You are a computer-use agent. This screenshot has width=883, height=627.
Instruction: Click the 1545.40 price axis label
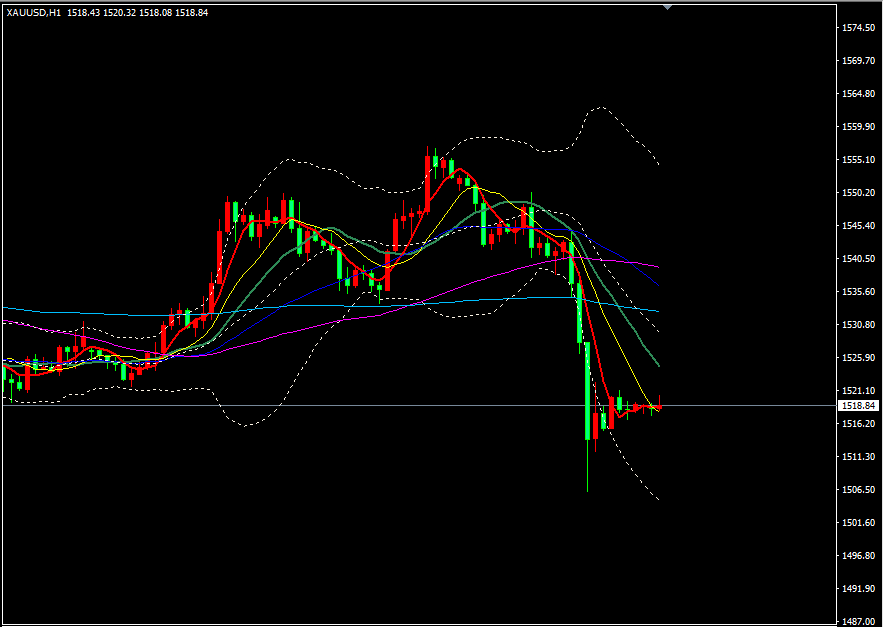(858, 225)
